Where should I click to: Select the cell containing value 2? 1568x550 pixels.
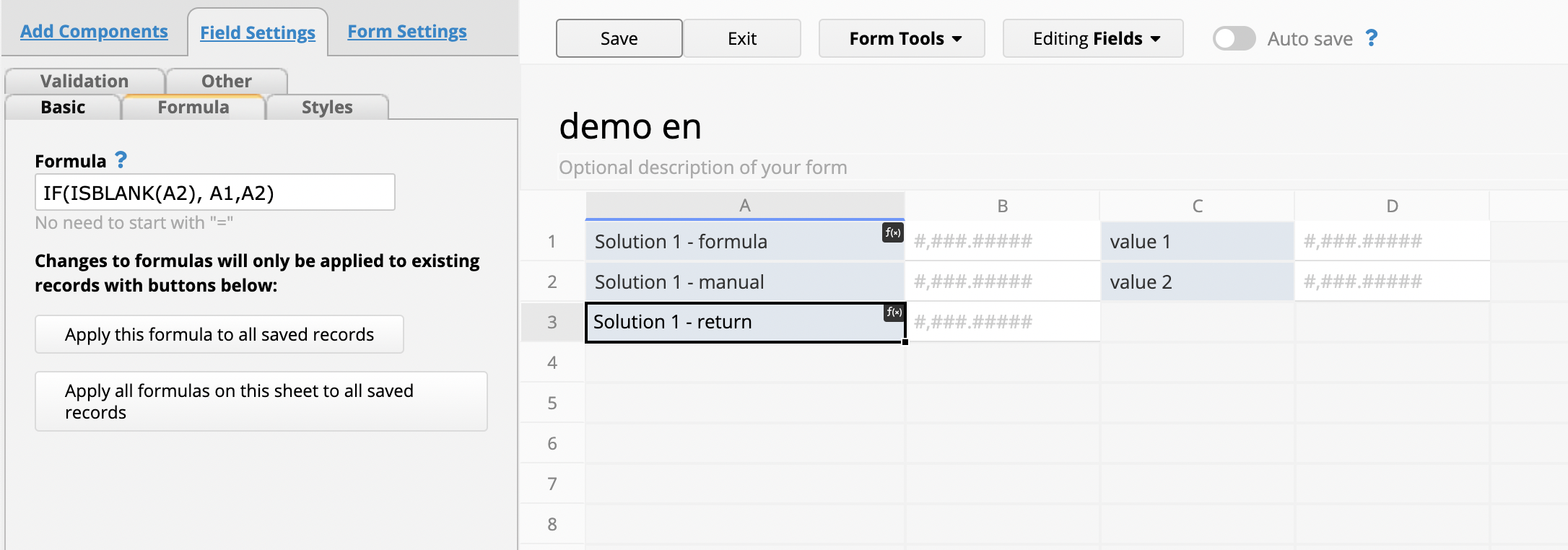point(1197,281)
